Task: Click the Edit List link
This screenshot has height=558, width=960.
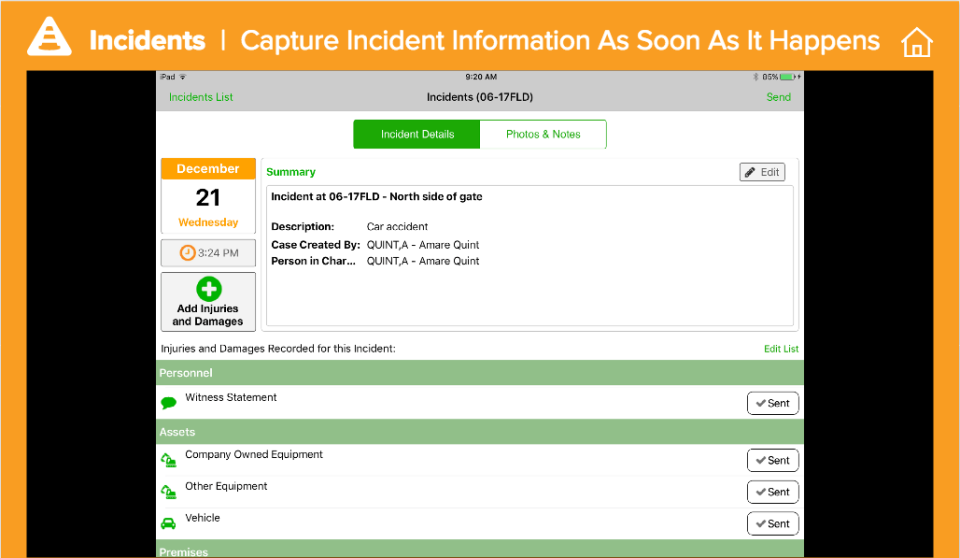Action: coord(781,349)
